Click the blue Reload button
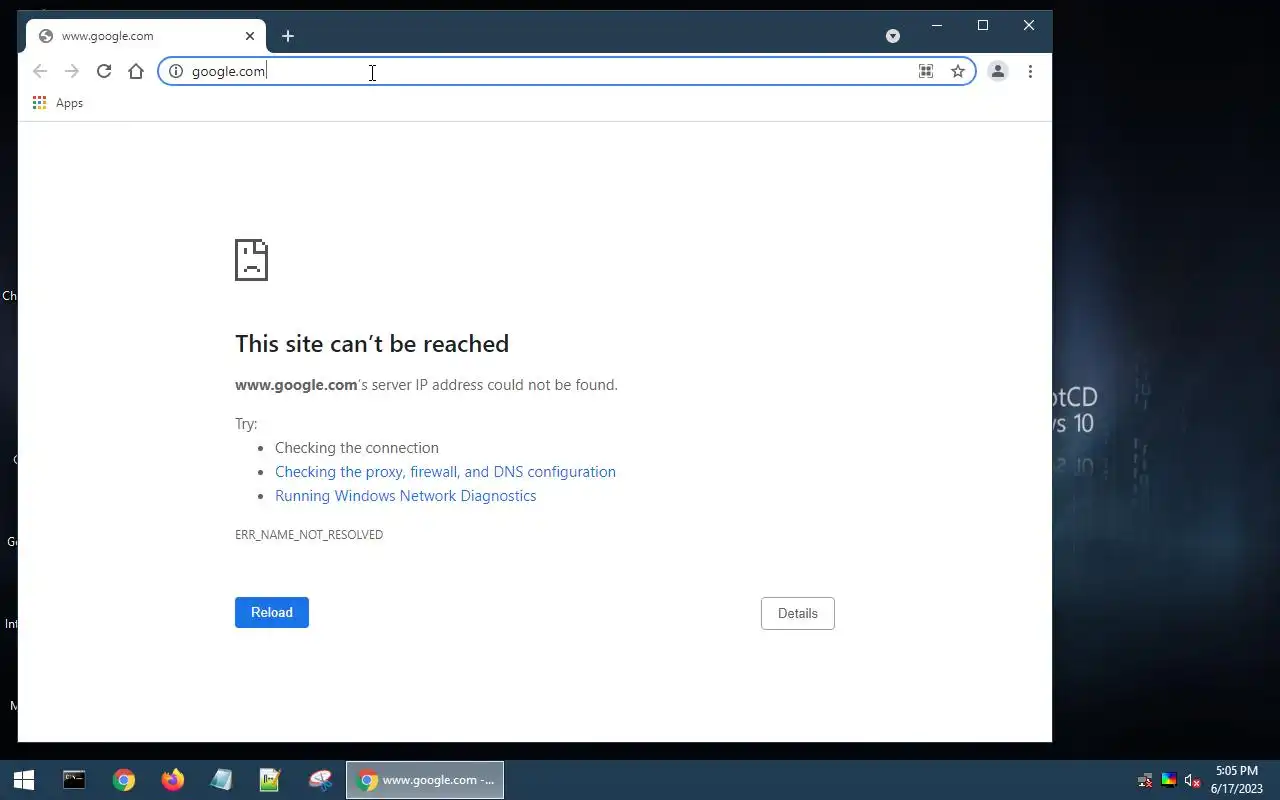The width and height of the screenshot is (1280, 800). (272, 612)
